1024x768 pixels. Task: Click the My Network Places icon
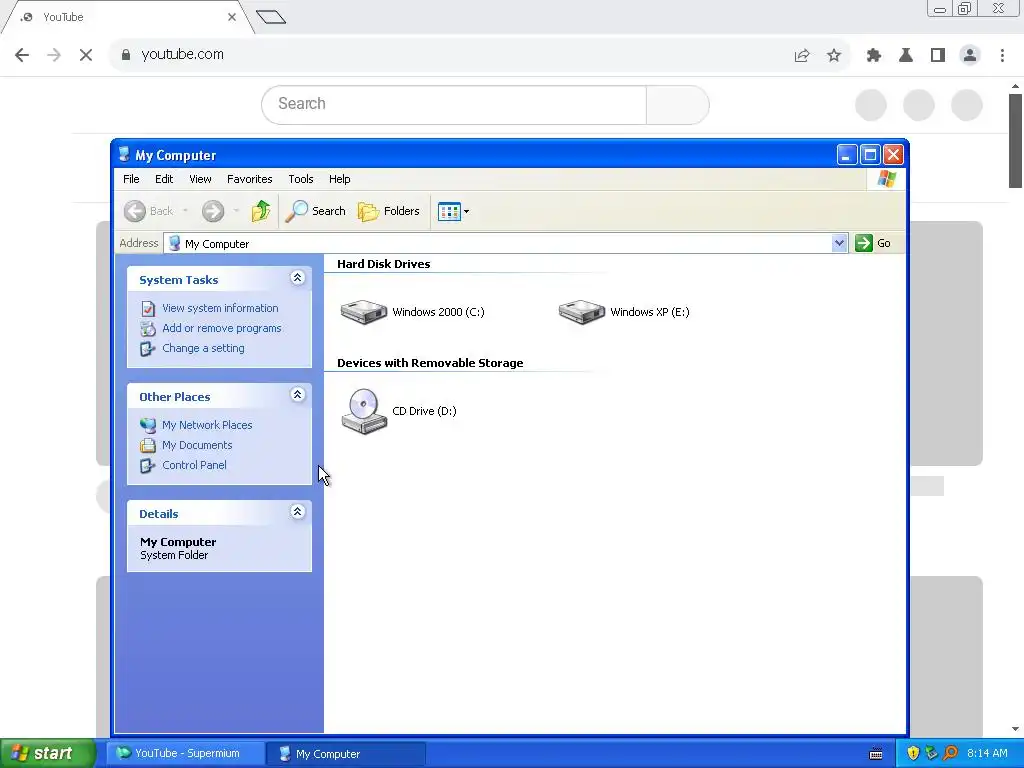tap(148, 425)
